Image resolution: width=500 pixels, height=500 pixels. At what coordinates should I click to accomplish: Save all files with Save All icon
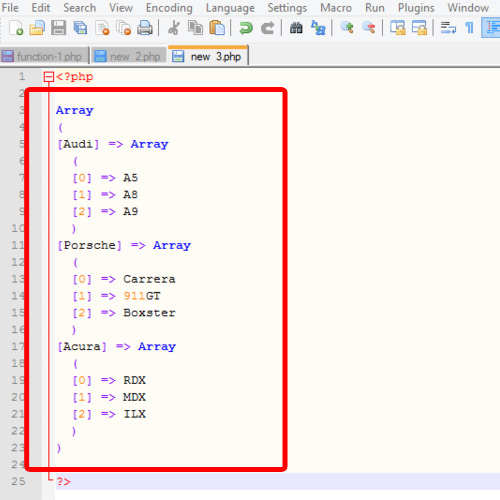click(x=80, y=28)
